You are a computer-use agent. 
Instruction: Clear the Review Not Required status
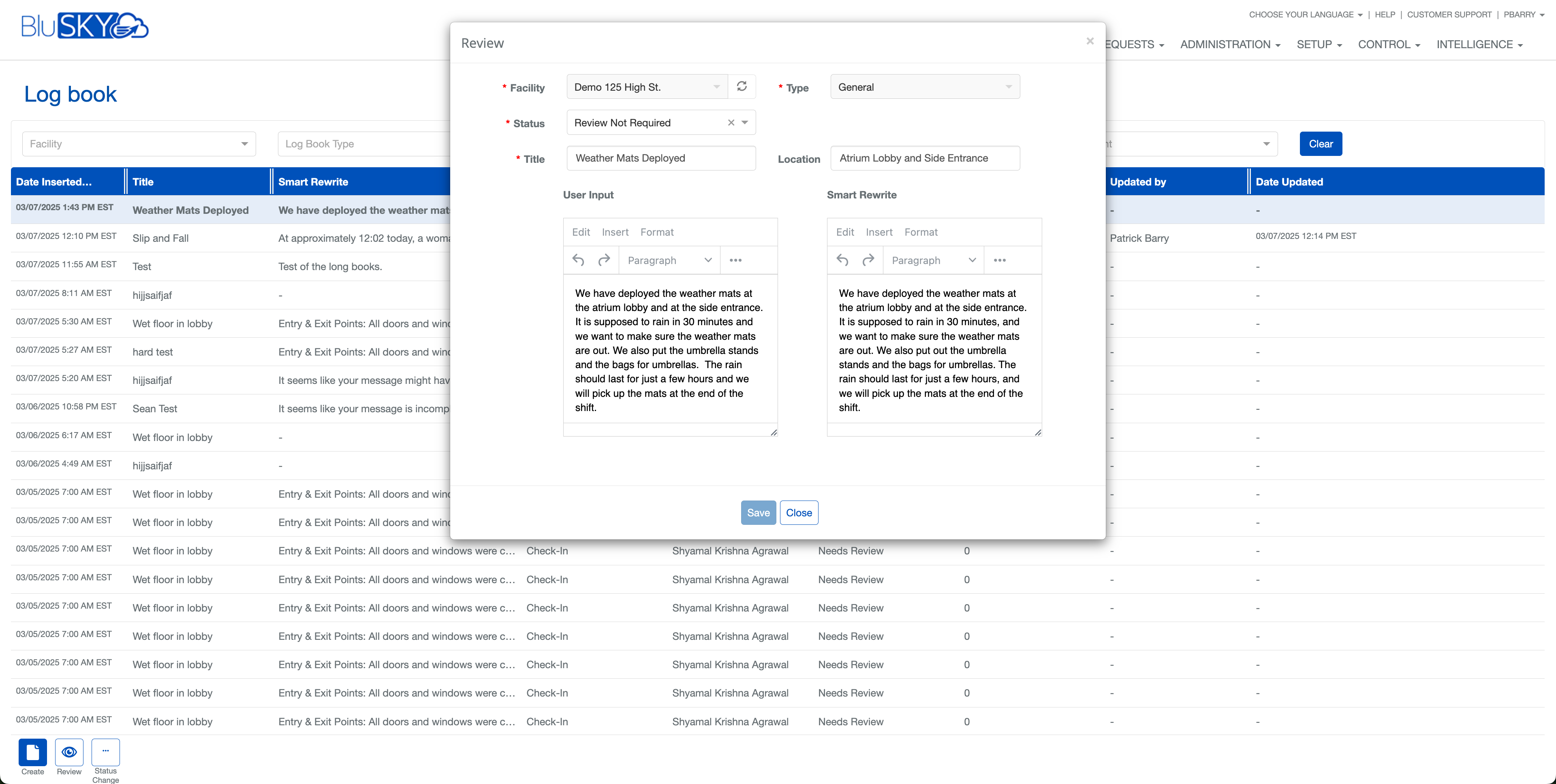[x=731, y=123]
